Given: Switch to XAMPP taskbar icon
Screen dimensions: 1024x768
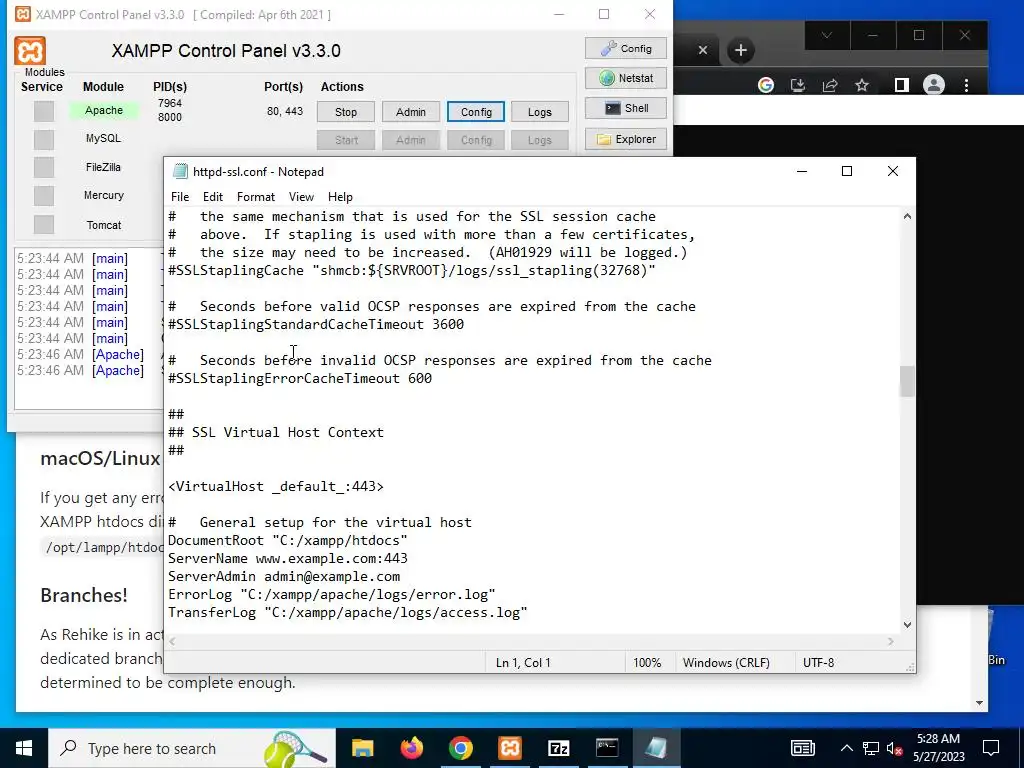Looking at the screenshot, I should (509, 748).
